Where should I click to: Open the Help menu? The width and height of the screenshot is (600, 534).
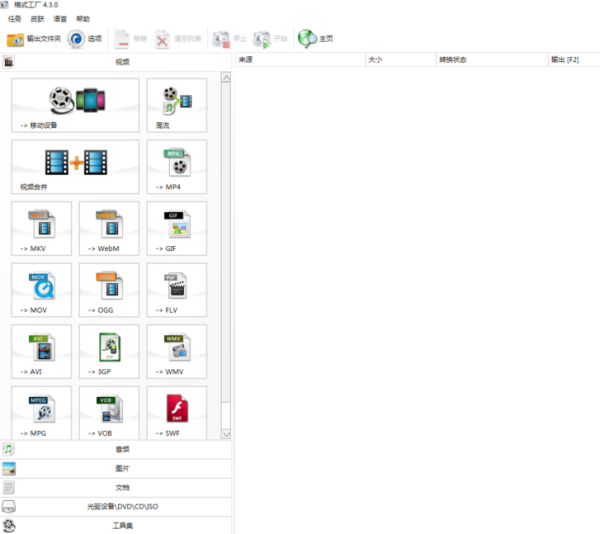pyautogui.click(x=83, y=19)
